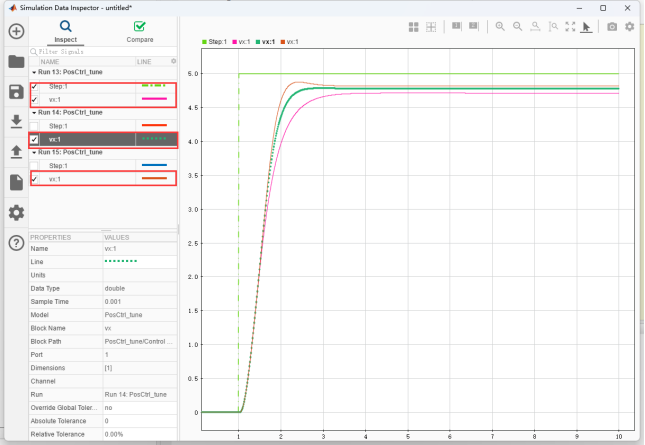Check the Step:1 signal in Run 15
The image size is (645, 445).
(35, 165)
